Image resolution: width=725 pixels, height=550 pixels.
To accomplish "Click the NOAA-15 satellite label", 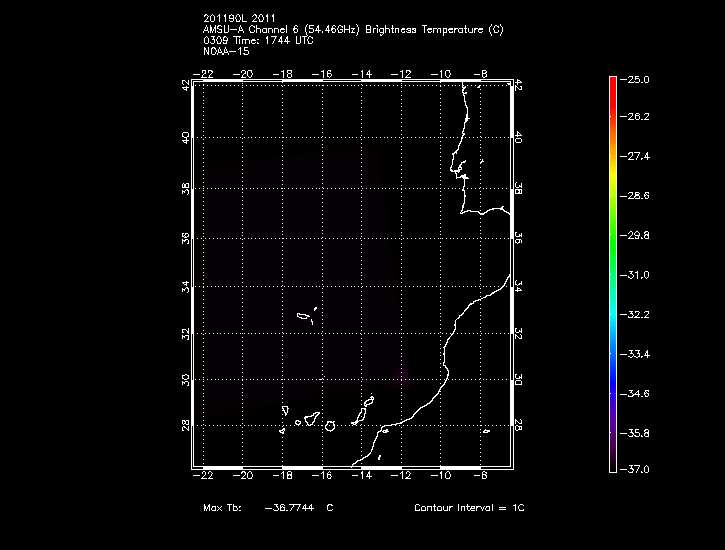I will pyautogui.click(x=225, y=50).
